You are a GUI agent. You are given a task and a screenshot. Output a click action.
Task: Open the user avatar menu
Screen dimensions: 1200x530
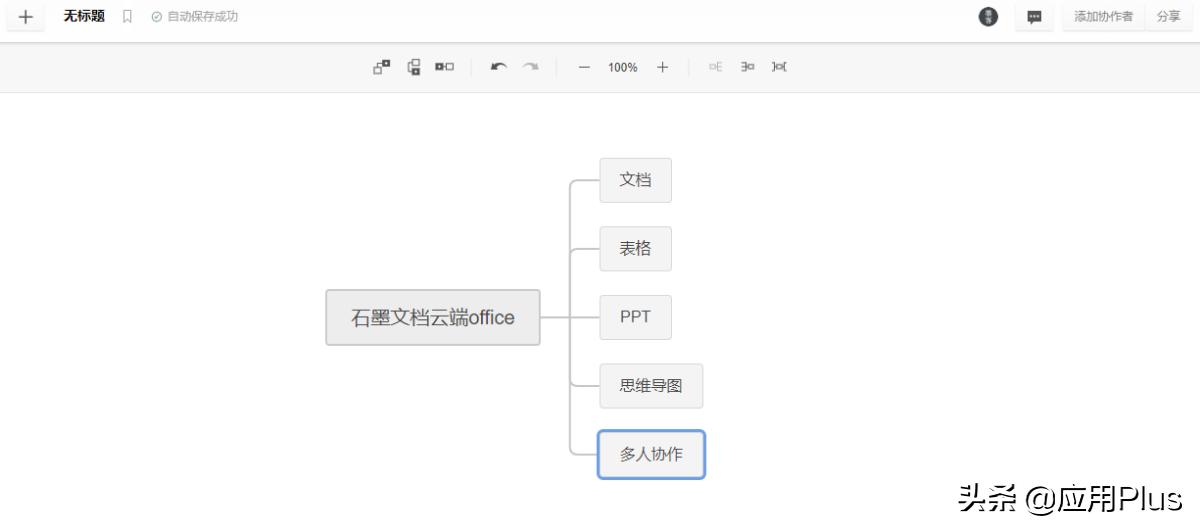pyautogui.click(x=988, y=17)
